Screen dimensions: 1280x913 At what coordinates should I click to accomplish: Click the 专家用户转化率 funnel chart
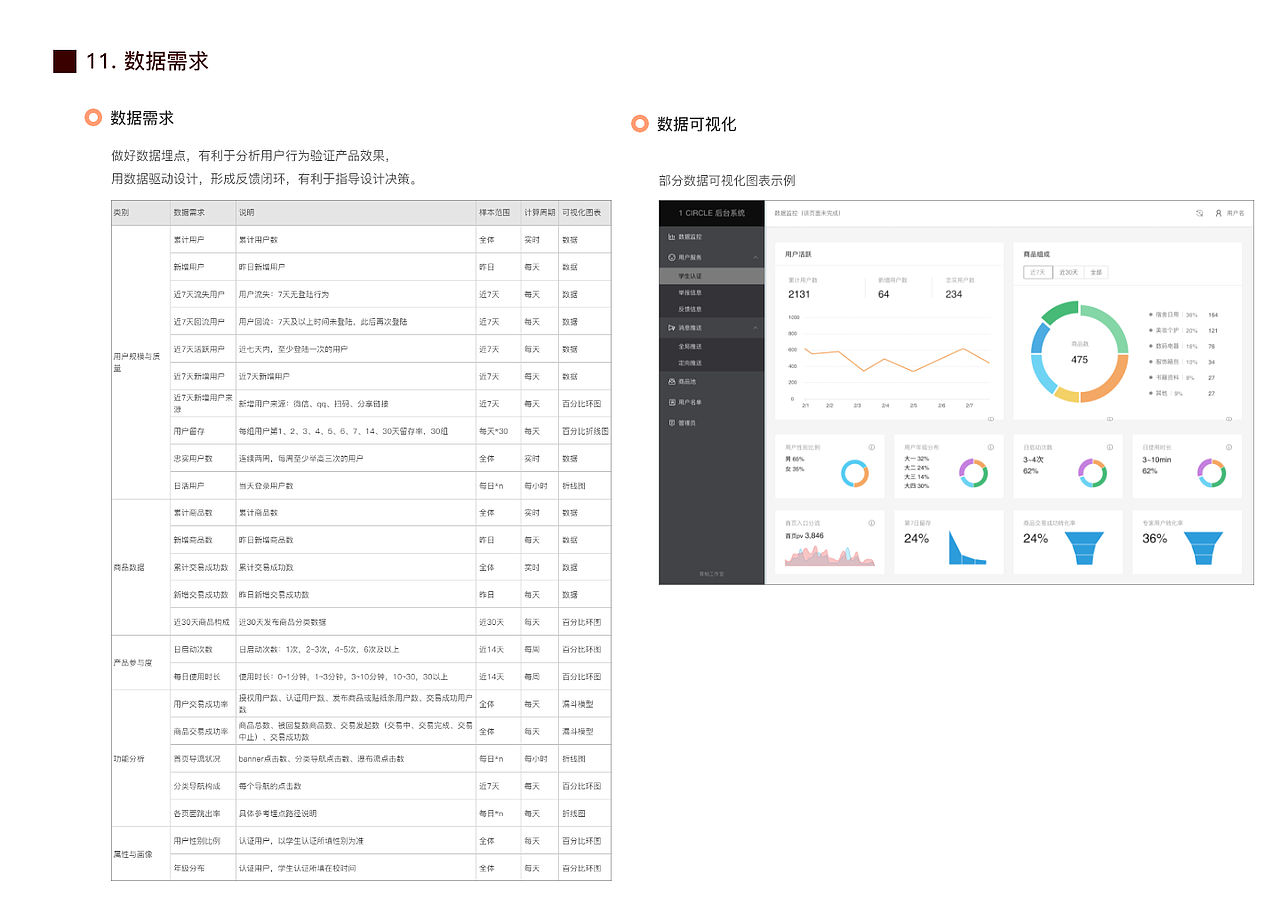[1204, 549]
